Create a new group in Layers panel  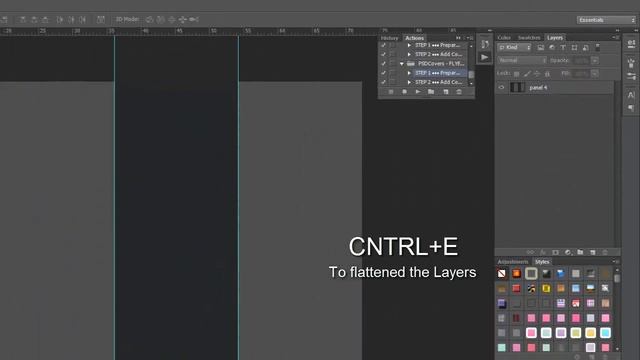[x=580, y=252]
